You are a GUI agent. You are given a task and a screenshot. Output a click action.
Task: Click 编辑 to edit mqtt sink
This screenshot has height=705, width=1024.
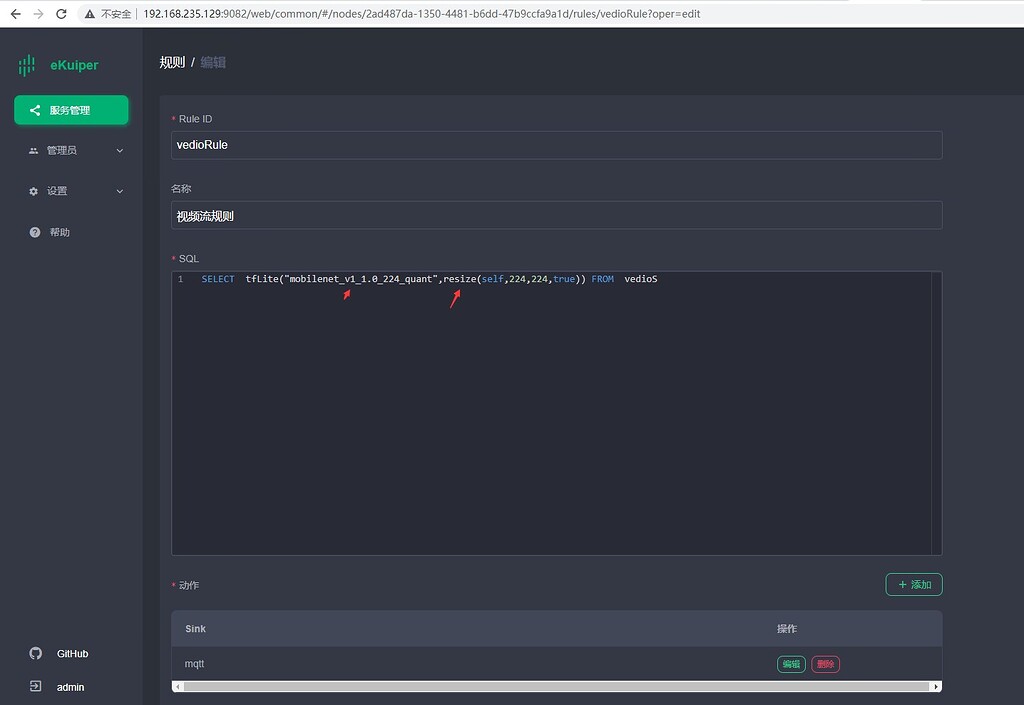coord(791,664)
